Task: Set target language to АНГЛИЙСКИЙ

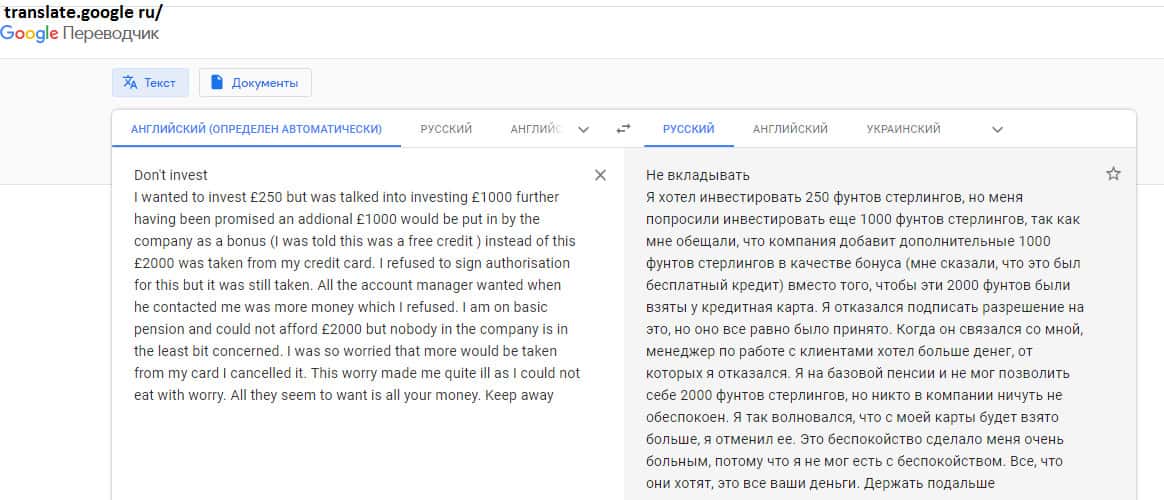Action: tap(790, 129)
